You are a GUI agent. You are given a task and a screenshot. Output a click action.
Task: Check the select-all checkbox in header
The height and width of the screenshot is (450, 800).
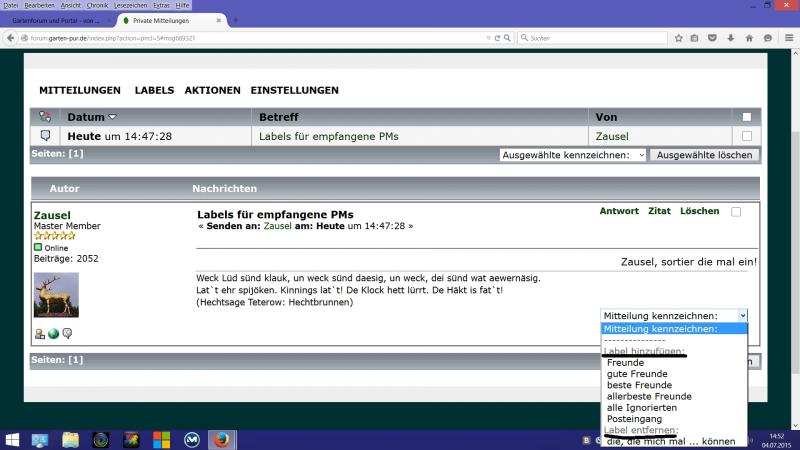click(x=746, y=117)
